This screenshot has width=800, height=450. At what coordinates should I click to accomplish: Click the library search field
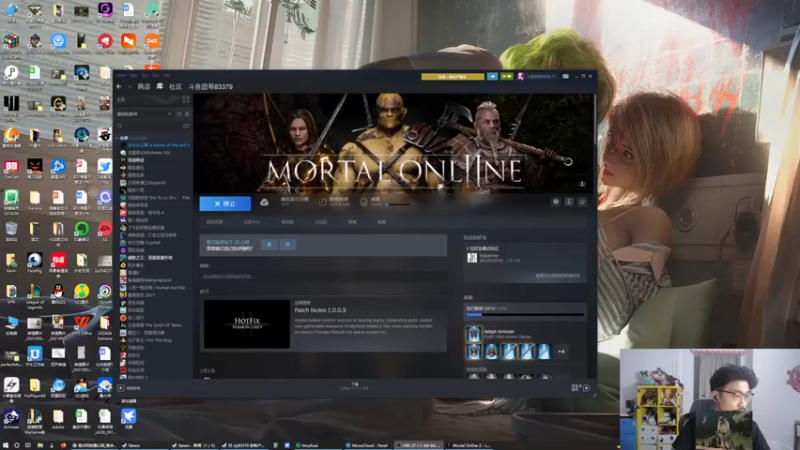click(x=148, y=126)
